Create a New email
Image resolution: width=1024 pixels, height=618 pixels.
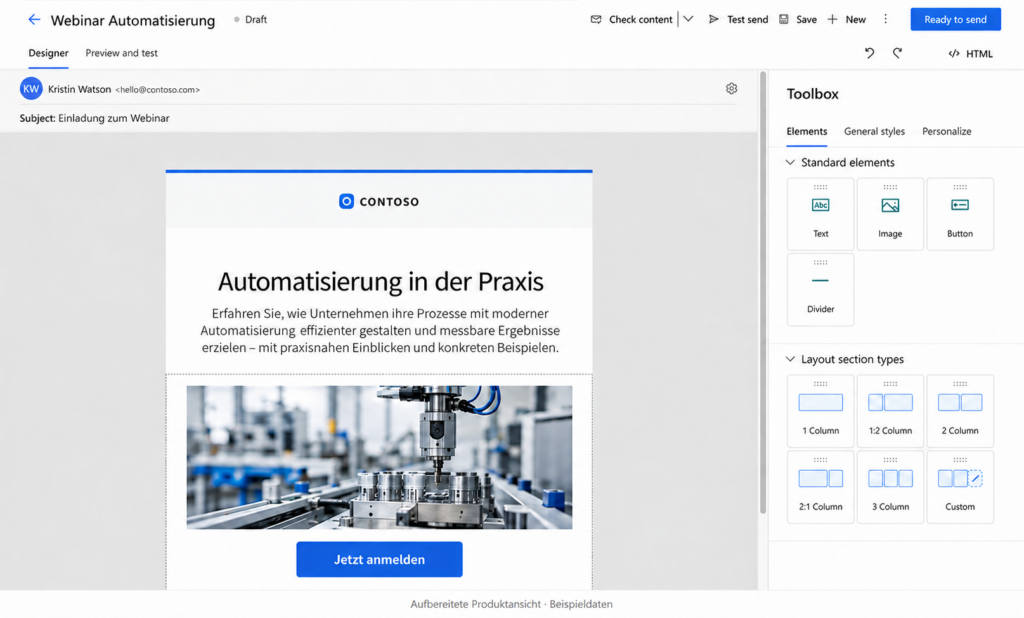click(x=847, y=20)
